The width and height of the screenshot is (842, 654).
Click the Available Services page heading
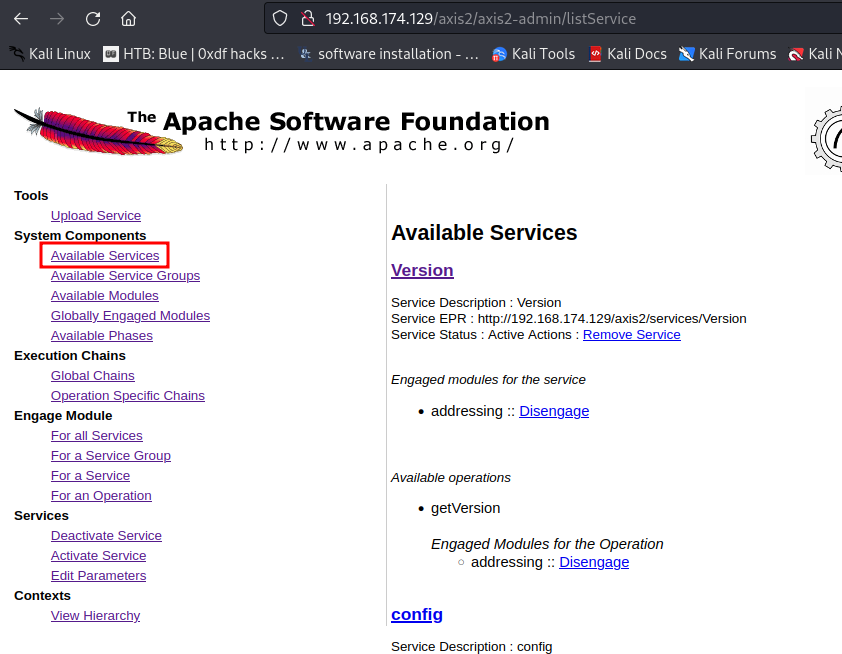pos(484,233)
